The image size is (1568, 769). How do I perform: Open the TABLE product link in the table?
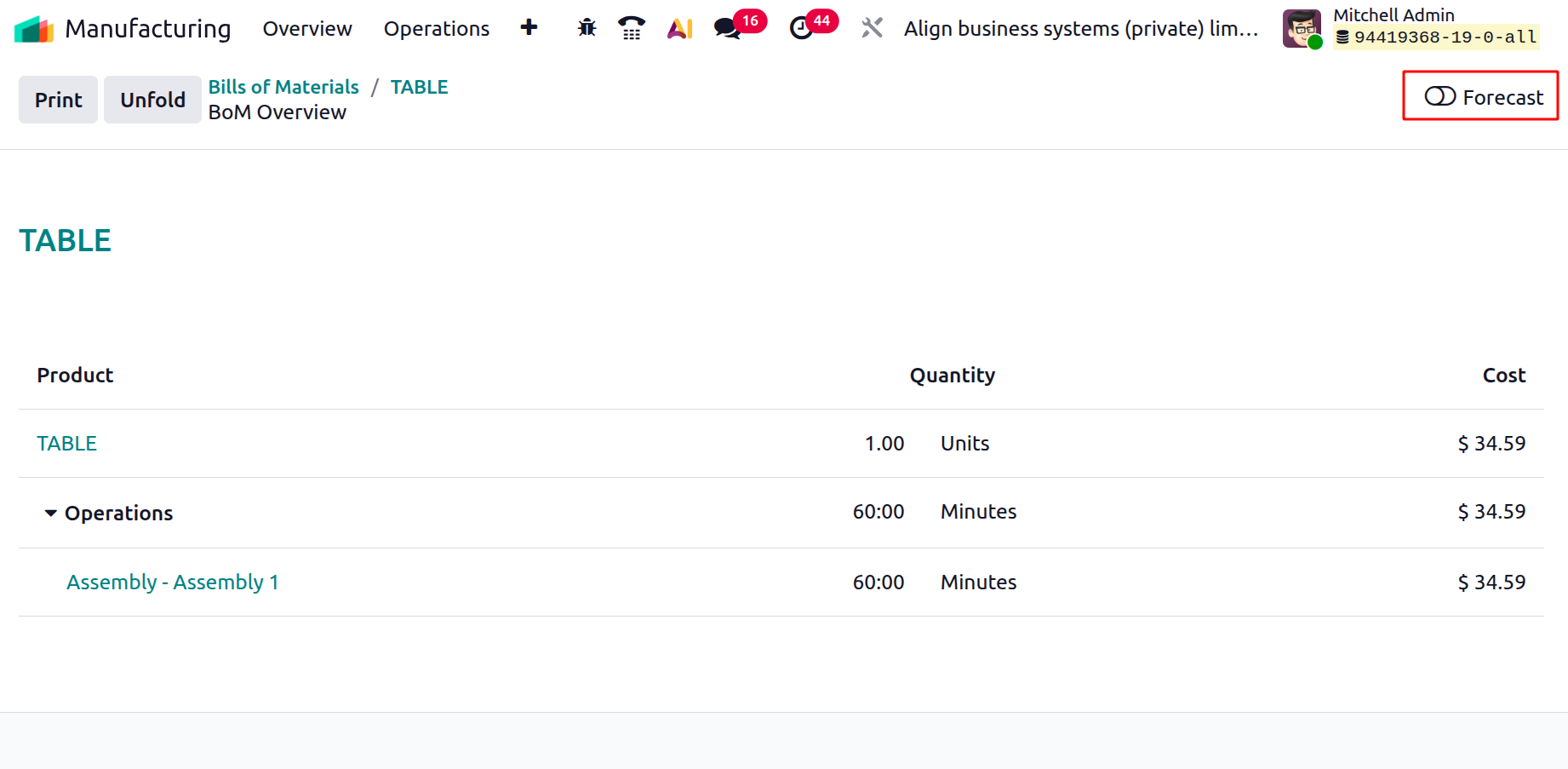click(66, 444)
